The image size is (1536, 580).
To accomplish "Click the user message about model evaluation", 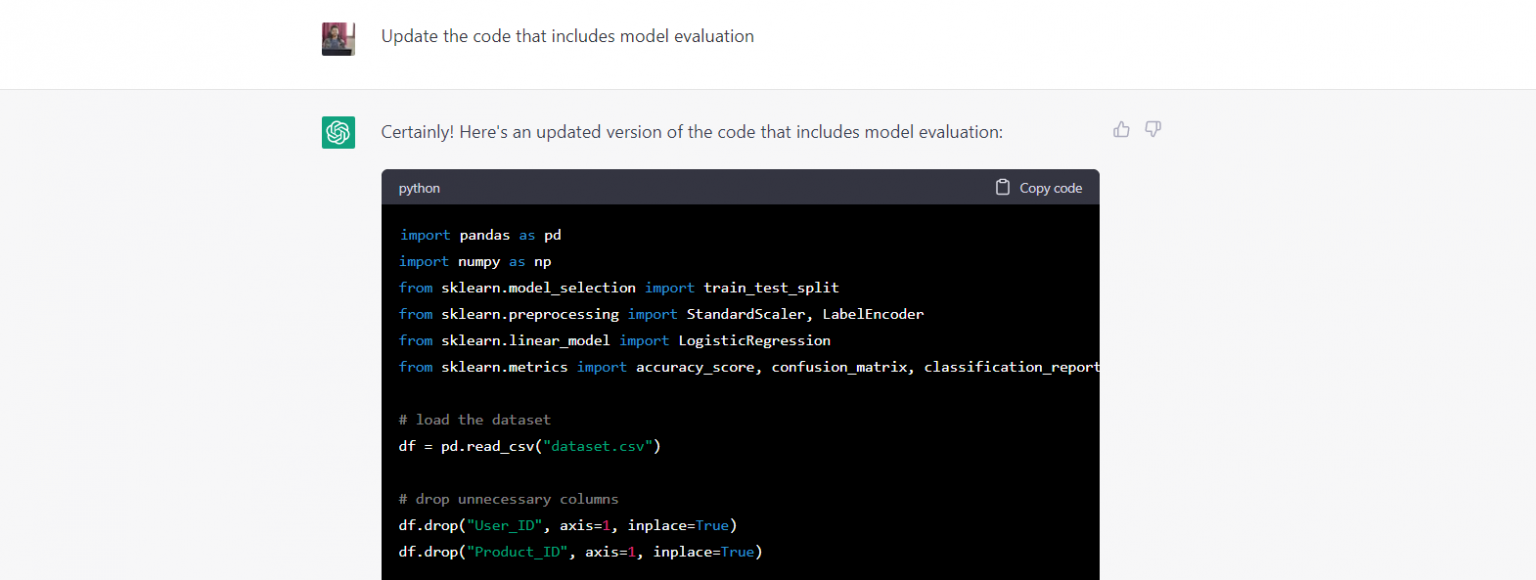I will pos(567,36).
